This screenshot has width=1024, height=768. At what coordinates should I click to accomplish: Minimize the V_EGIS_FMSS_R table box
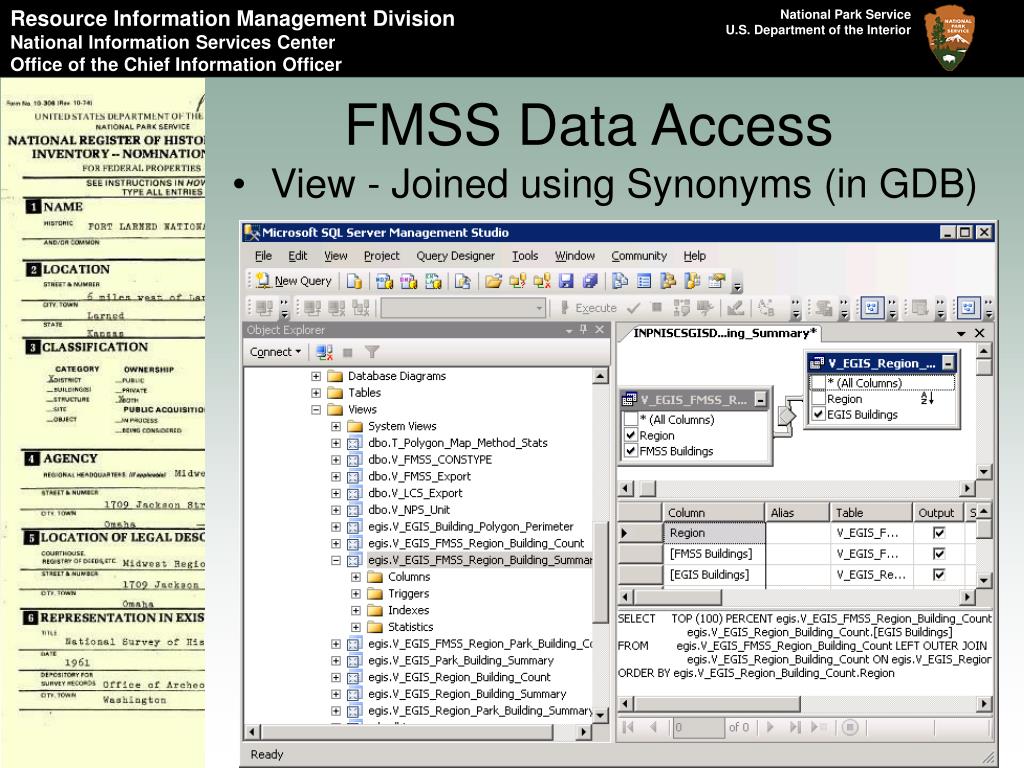(760, 400)
